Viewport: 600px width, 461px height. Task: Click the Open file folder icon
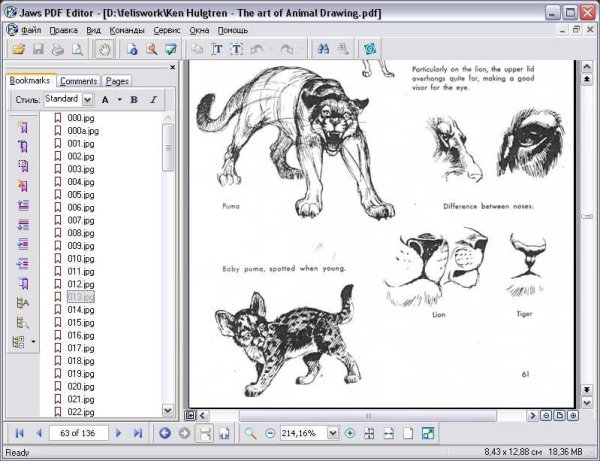pyautogui.click(x=18, y=48)
